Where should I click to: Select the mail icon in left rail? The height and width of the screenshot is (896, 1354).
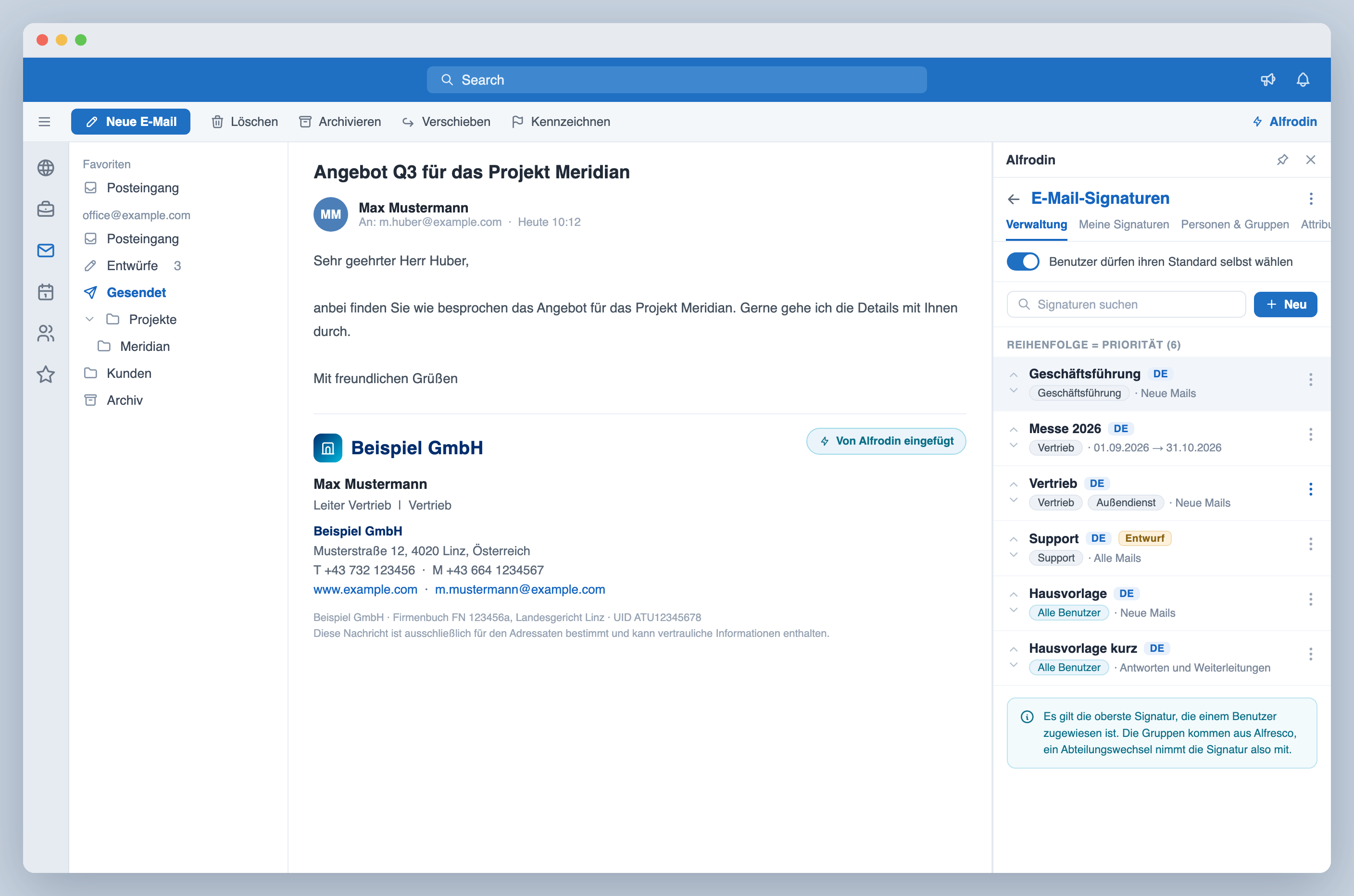pos(46,250)
